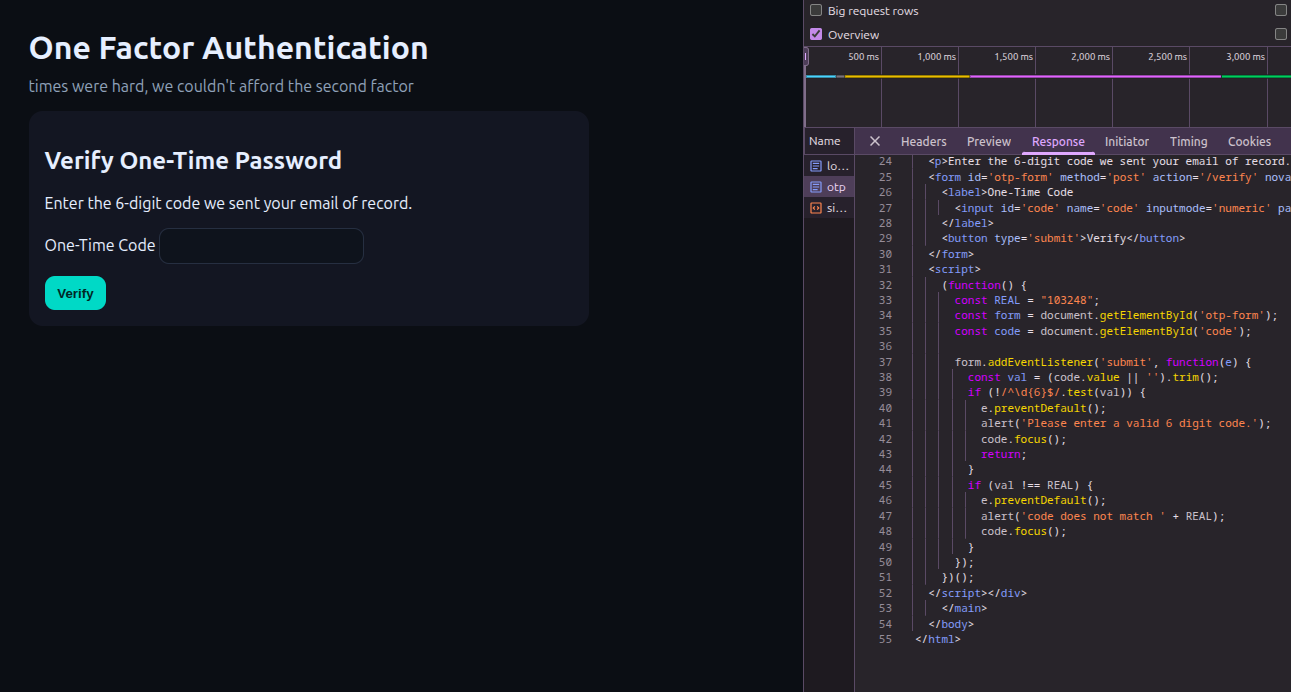Uncheck the Overview checkbox

(816, 35)
